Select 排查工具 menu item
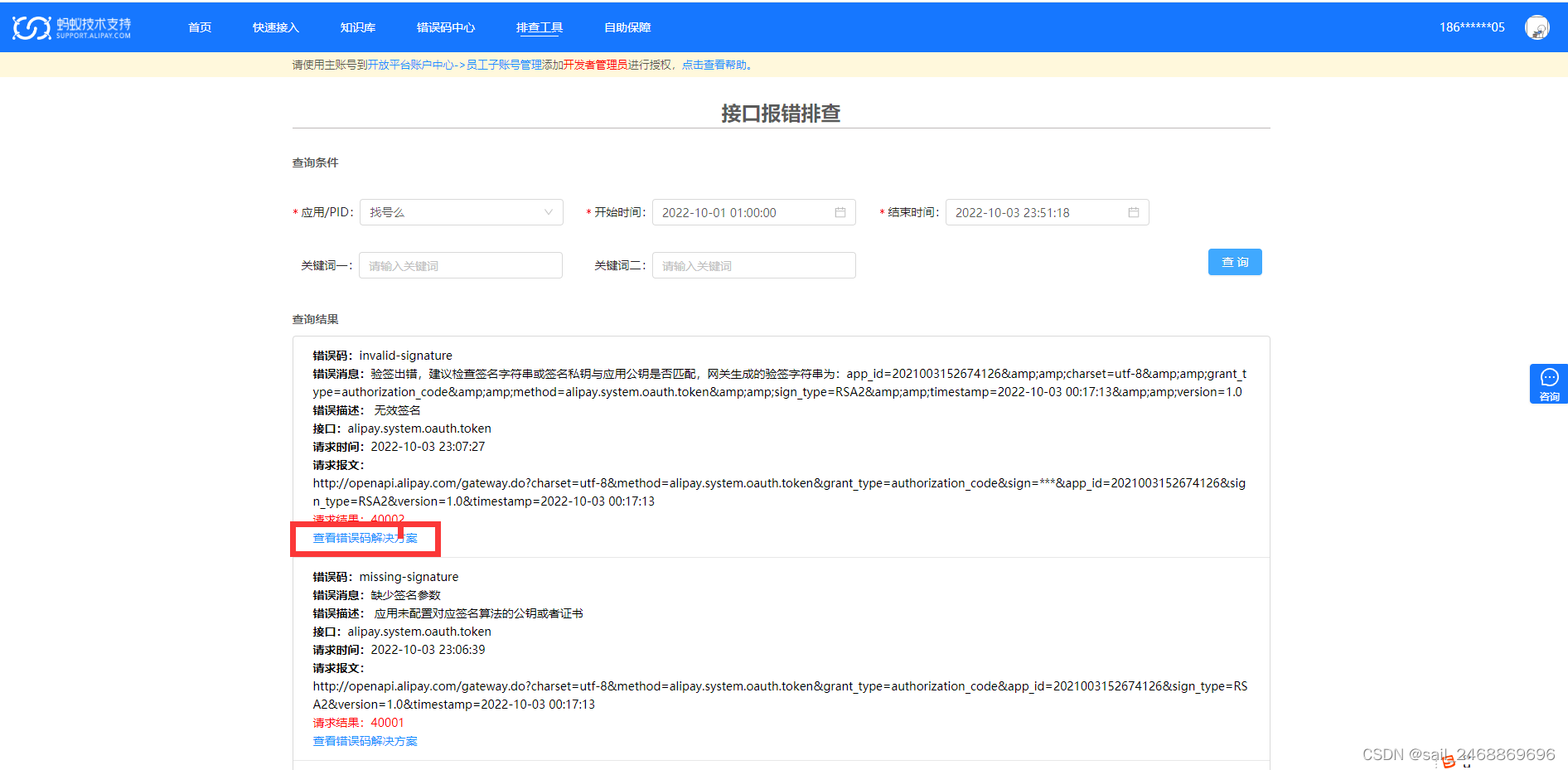Viewport: 1568px width, 770px height. [x=540, y=27]
